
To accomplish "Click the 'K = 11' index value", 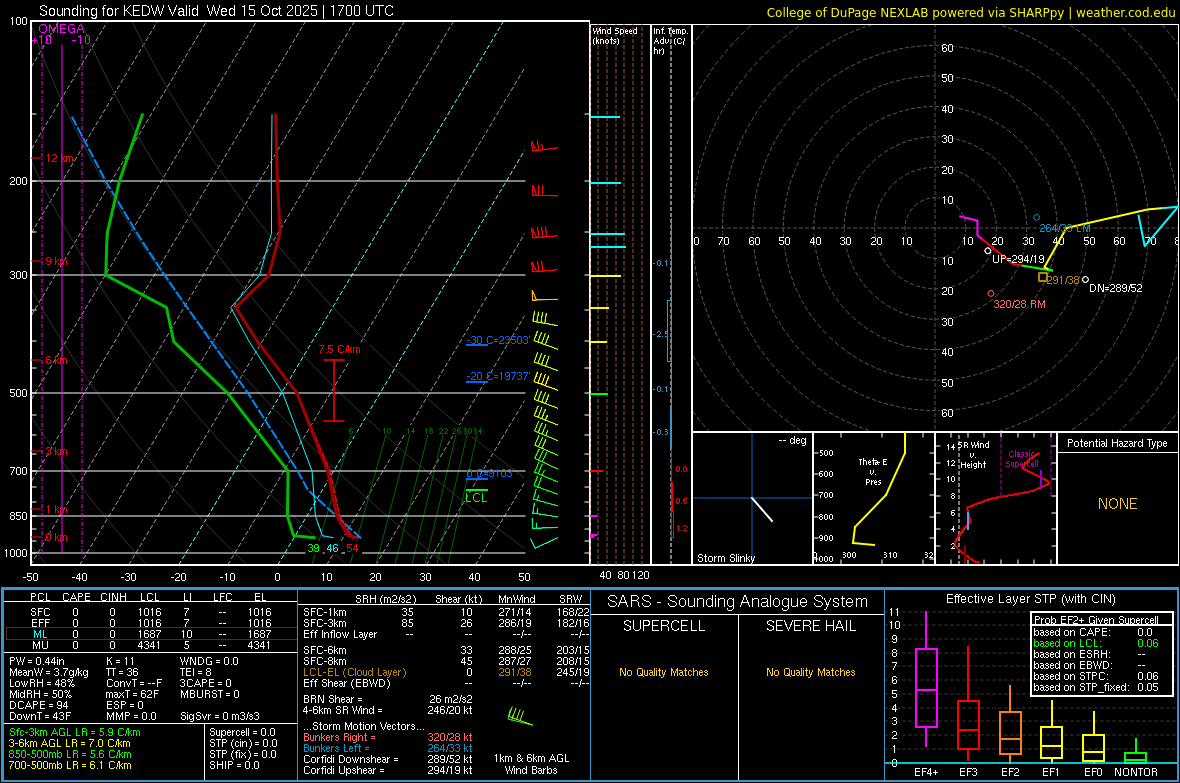I will pos(119,661).
